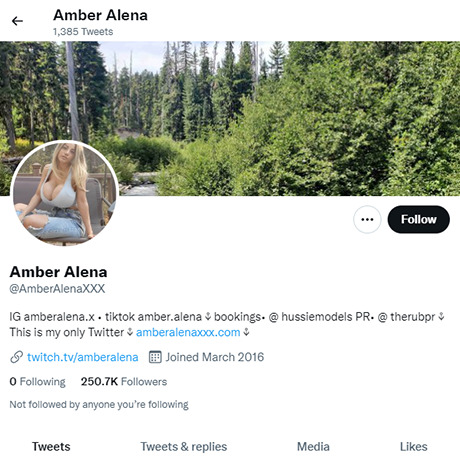Screen dimensions: 460x460
Task: Switch to the Tweets tab
Action: pyautogui.click(x=51, y=447)
